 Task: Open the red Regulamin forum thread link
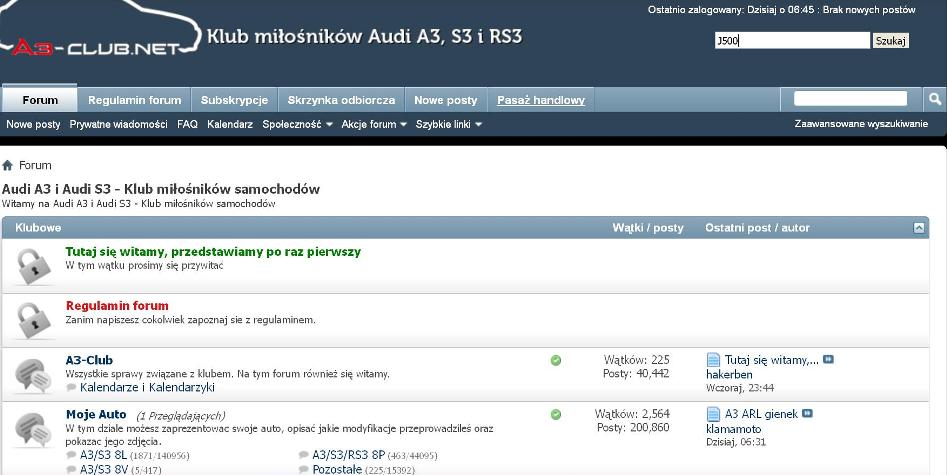(117, 305)
